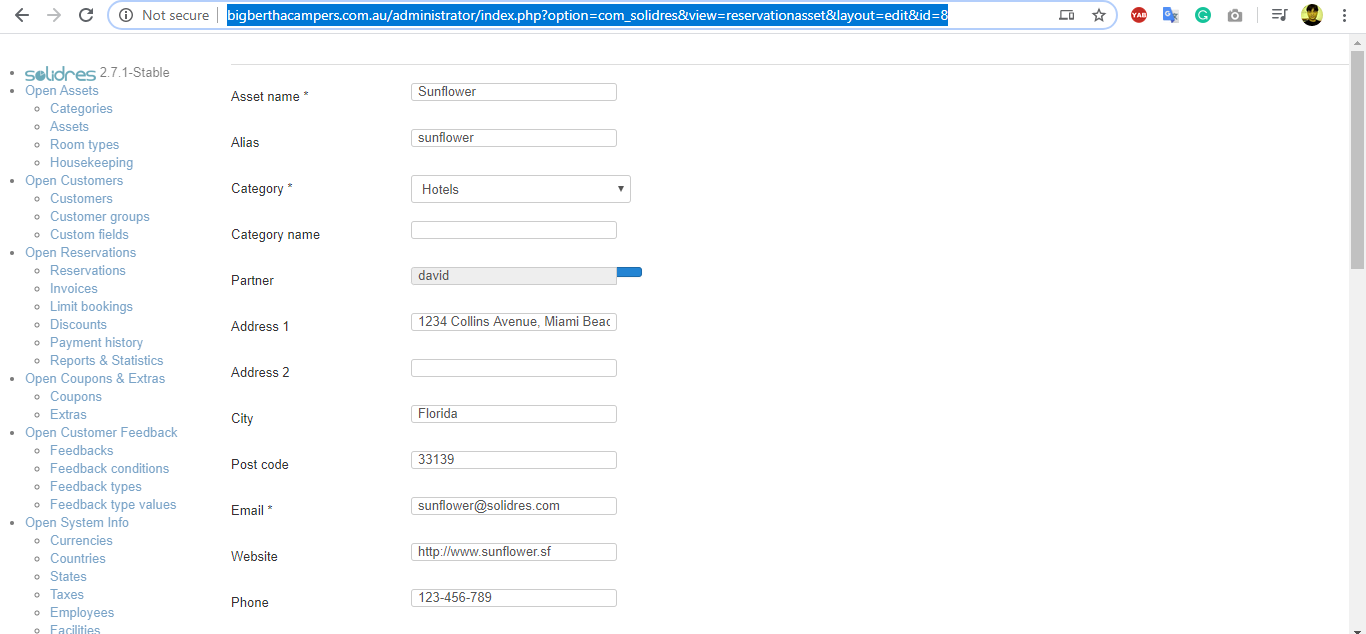Go back to the previous page
The height and width of the screenshot is (634, 1366).
click(x=22, y=15)
